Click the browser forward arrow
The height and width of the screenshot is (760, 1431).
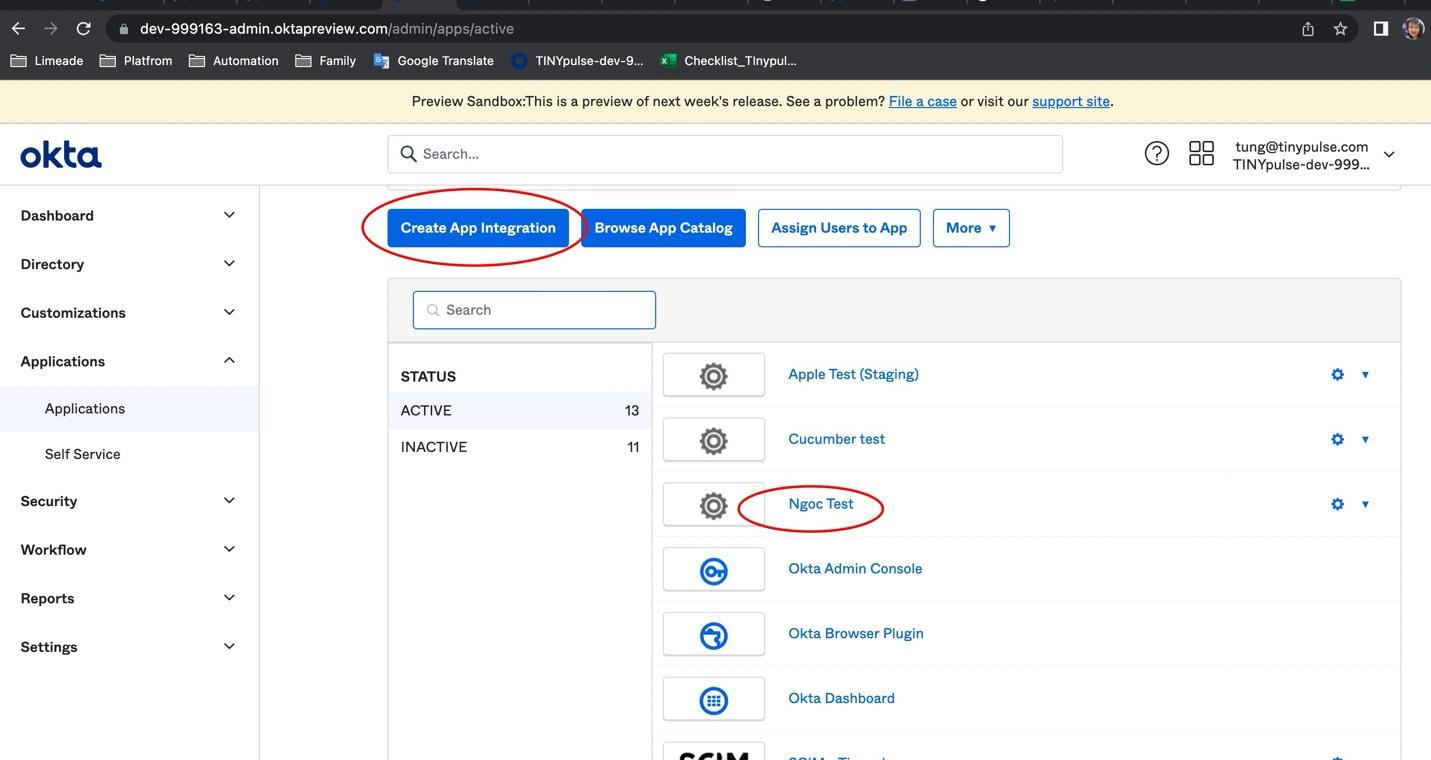tap(50, 29)
